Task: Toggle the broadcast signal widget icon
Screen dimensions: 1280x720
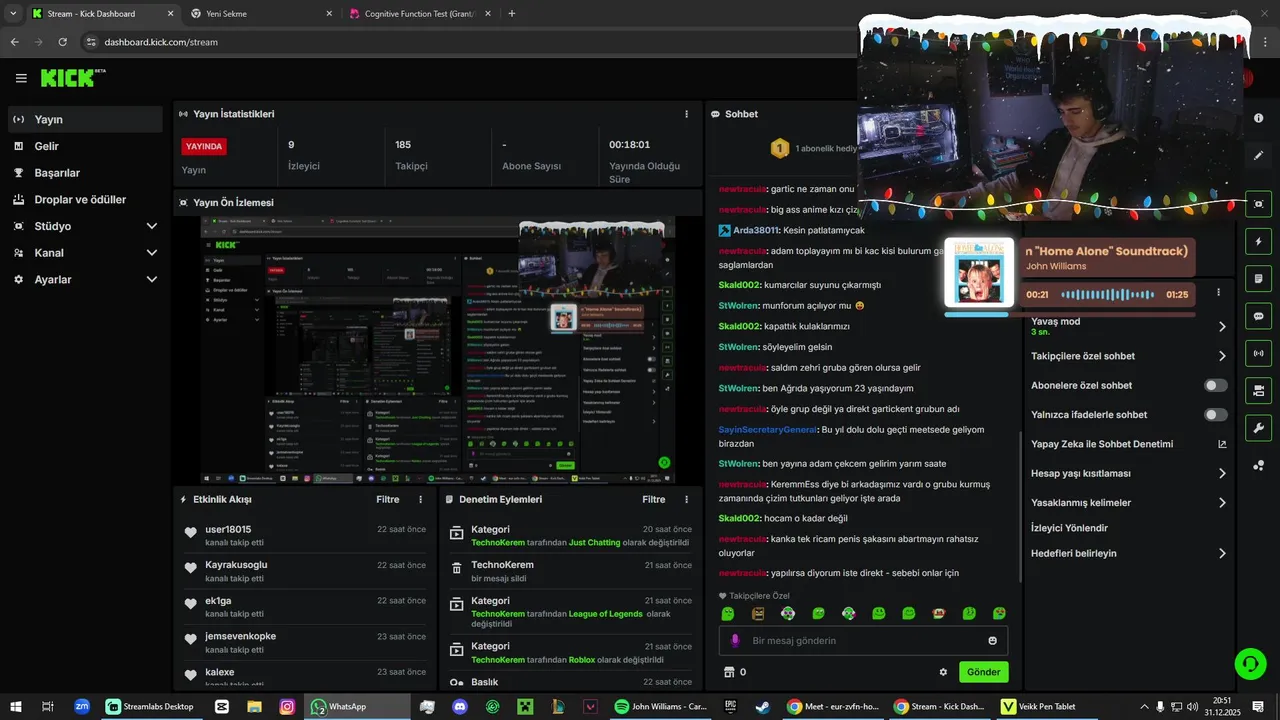Action: [1258, 353]
